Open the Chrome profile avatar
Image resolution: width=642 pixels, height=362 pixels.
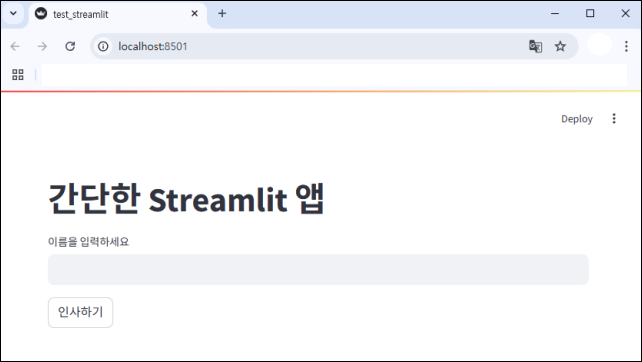point(599,45)
